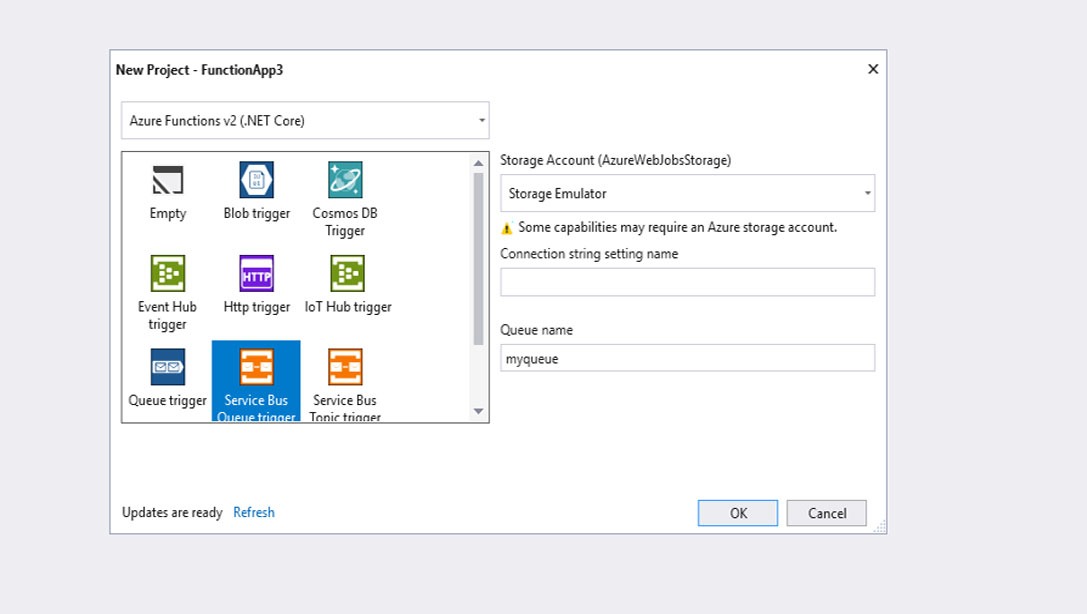The width and height of the screenshot is (1087, 614).
Task: Click the yellow storage warning icon
Action: point(507,228)
